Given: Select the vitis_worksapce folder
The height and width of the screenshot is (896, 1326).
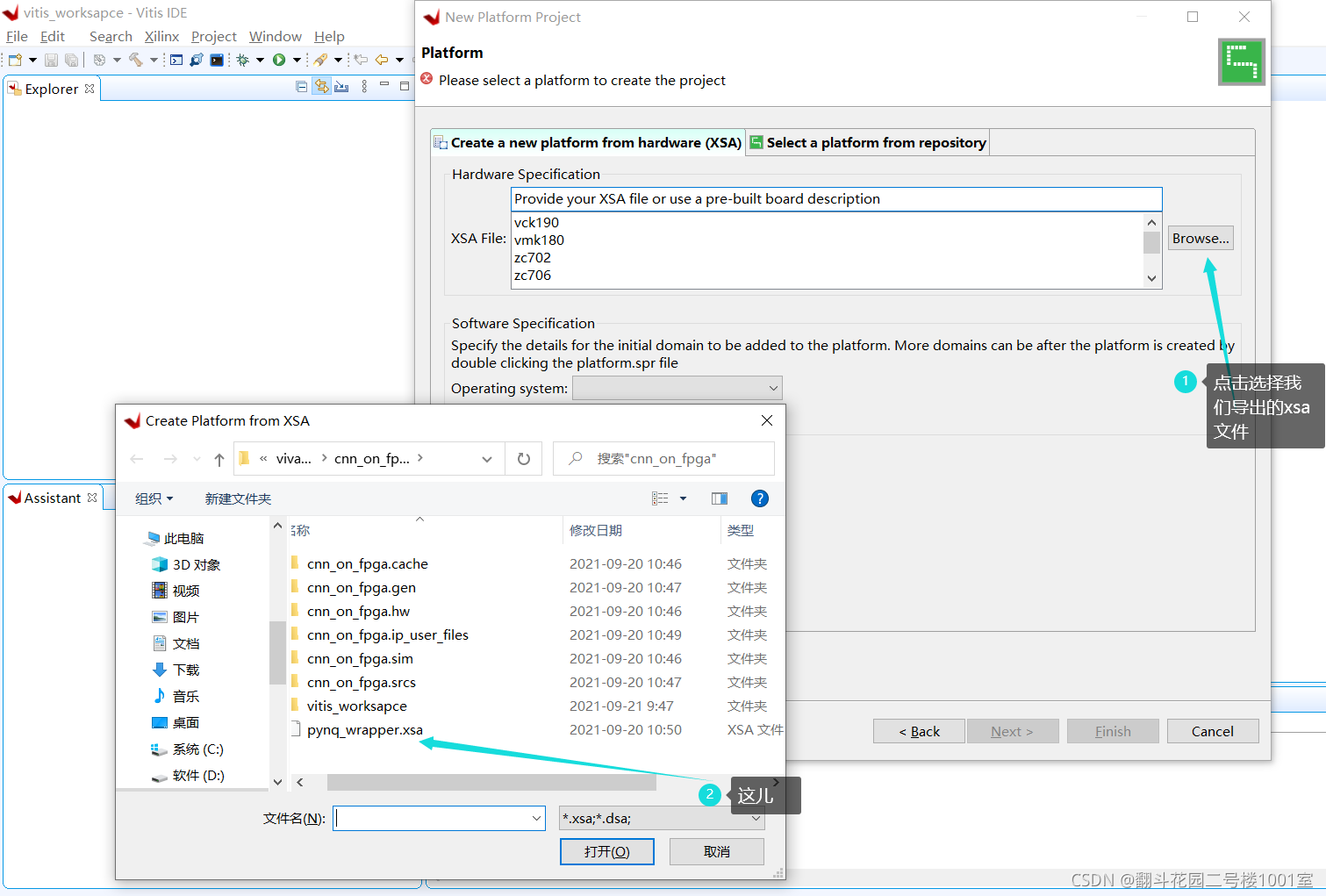Looking at the screenshot, I should (356, 706).
